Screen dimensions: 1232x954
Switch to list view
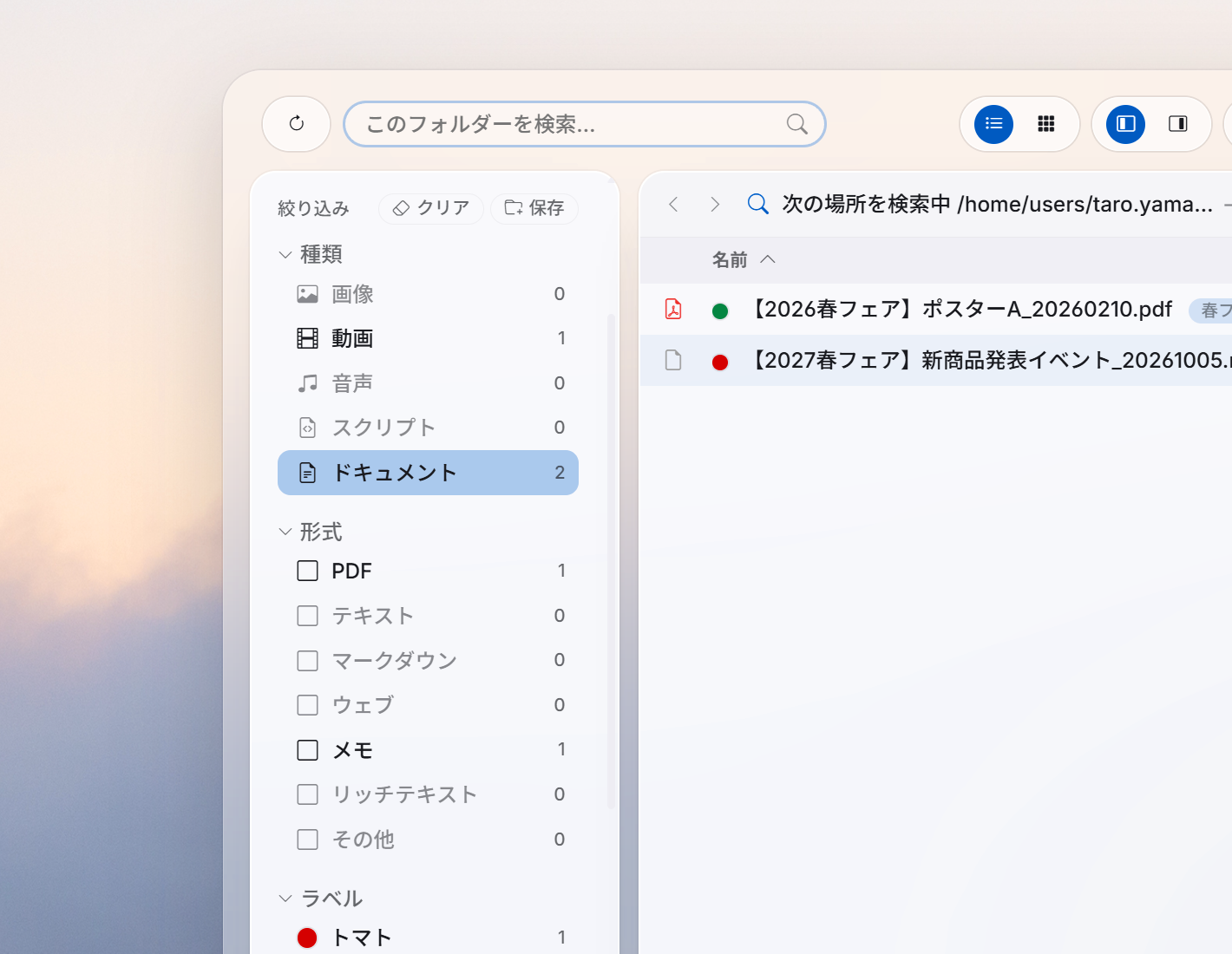[994, 124]
